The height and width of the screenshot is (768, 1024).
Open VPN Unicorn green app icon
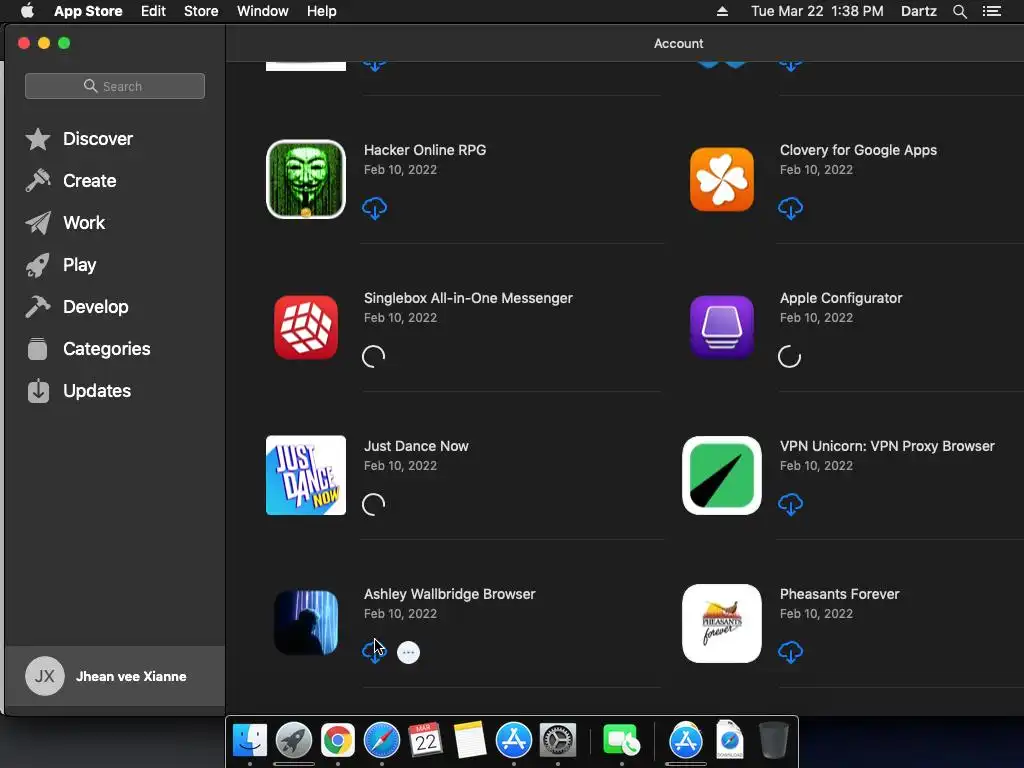pos(722,475)
